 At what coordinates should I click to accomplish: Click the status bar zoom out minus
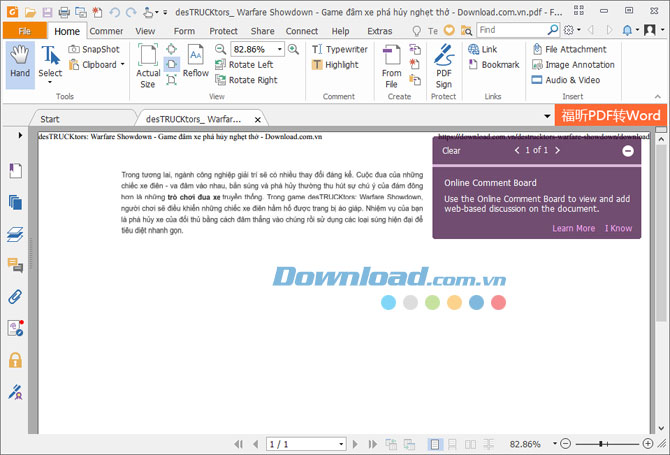pyautogui.click(x=565, y=444)
